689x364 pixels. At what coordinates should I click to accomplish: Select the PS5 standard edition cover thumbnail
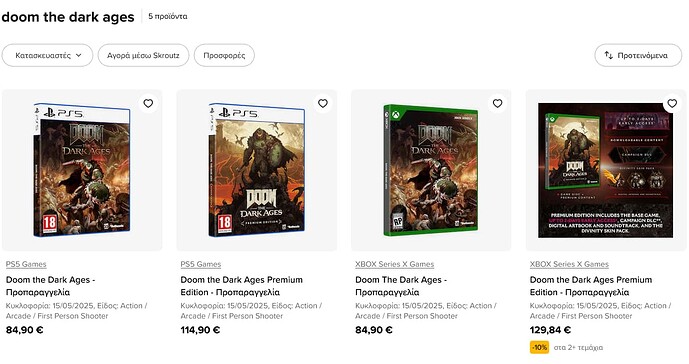point(82,171)
